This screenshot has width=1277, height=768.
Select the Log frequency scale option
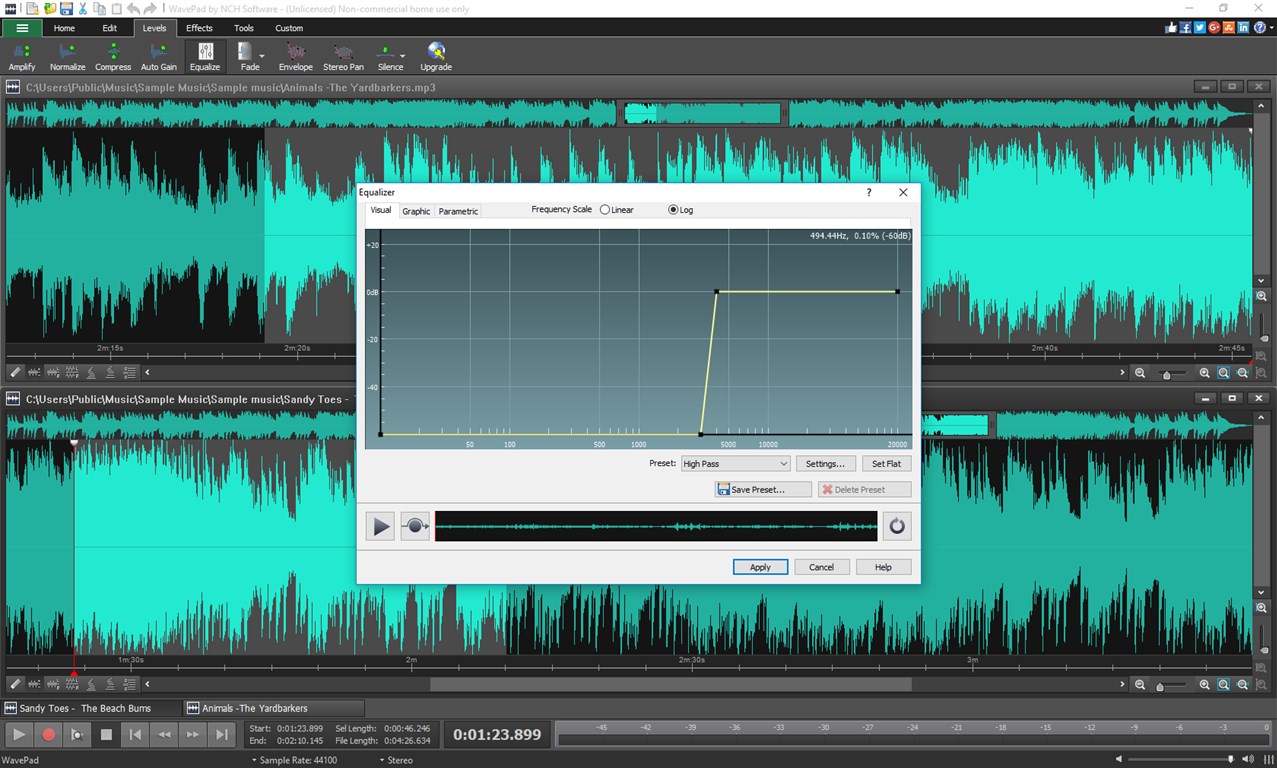tap(681, 210)
